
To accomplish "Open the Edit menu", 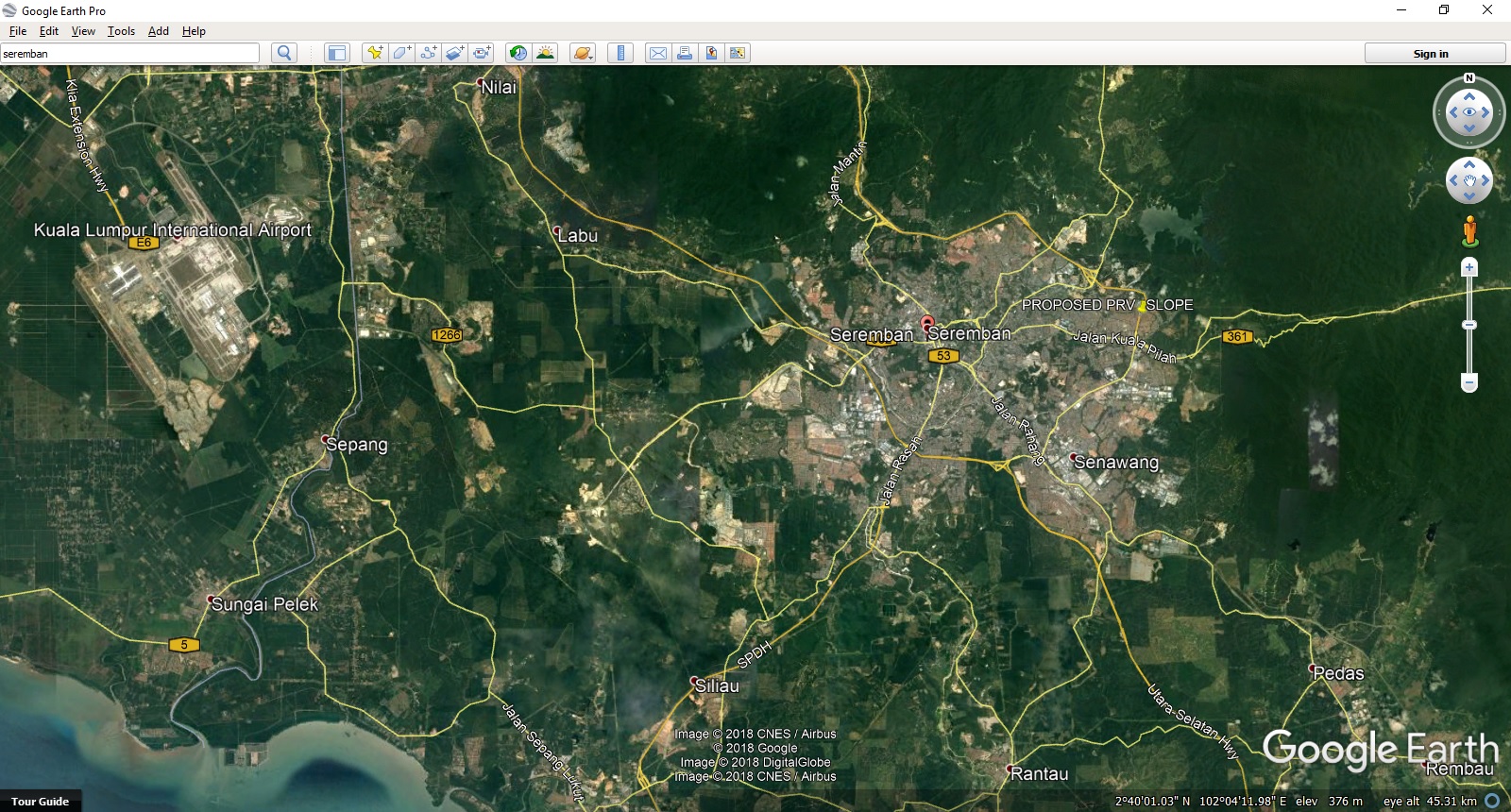I will click(49, 31).
